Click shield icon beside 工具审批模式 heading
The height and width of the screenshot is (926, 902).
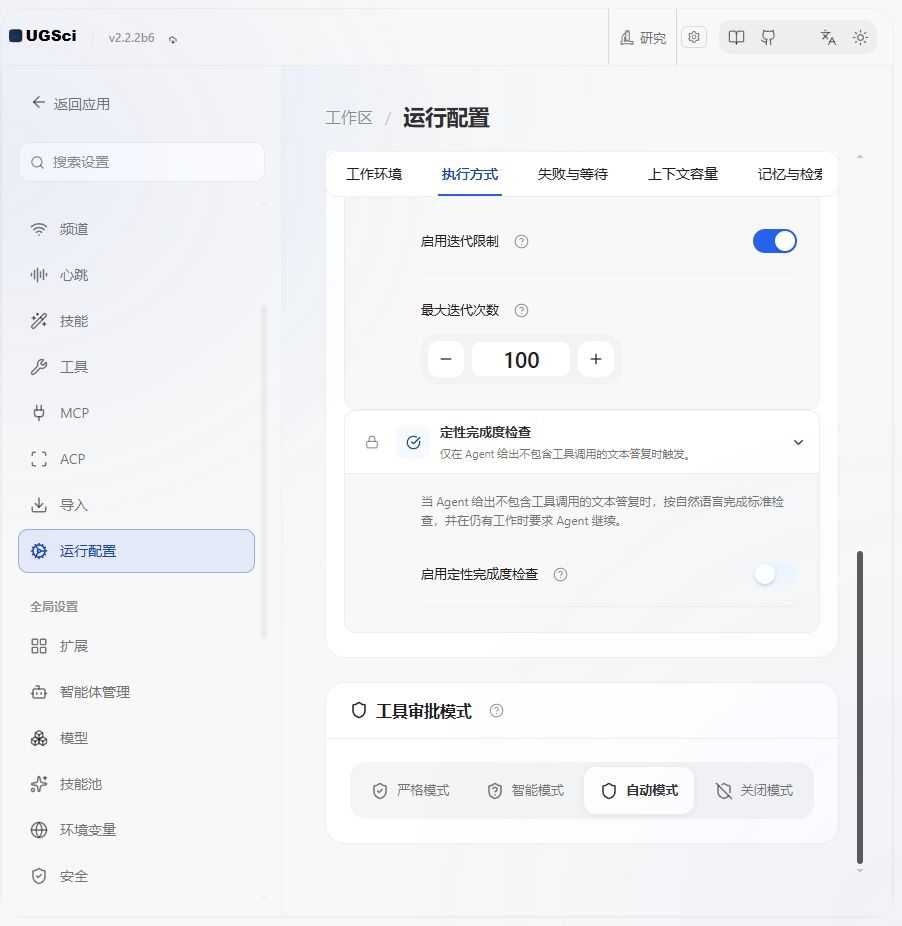pyautogui.click(x=359, y=710)
